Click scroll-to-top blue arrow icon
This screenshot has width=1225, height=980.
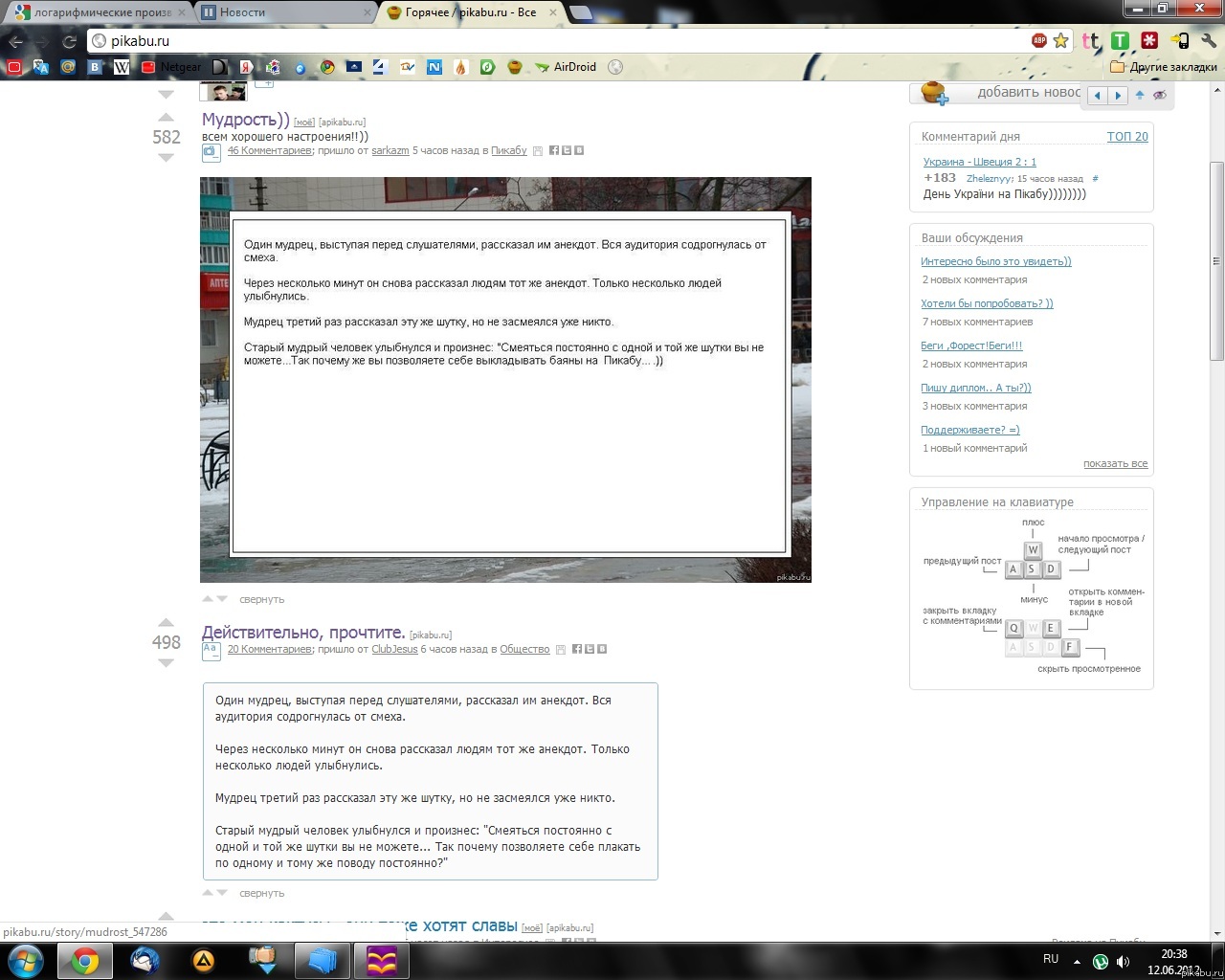pos(1140,95)
